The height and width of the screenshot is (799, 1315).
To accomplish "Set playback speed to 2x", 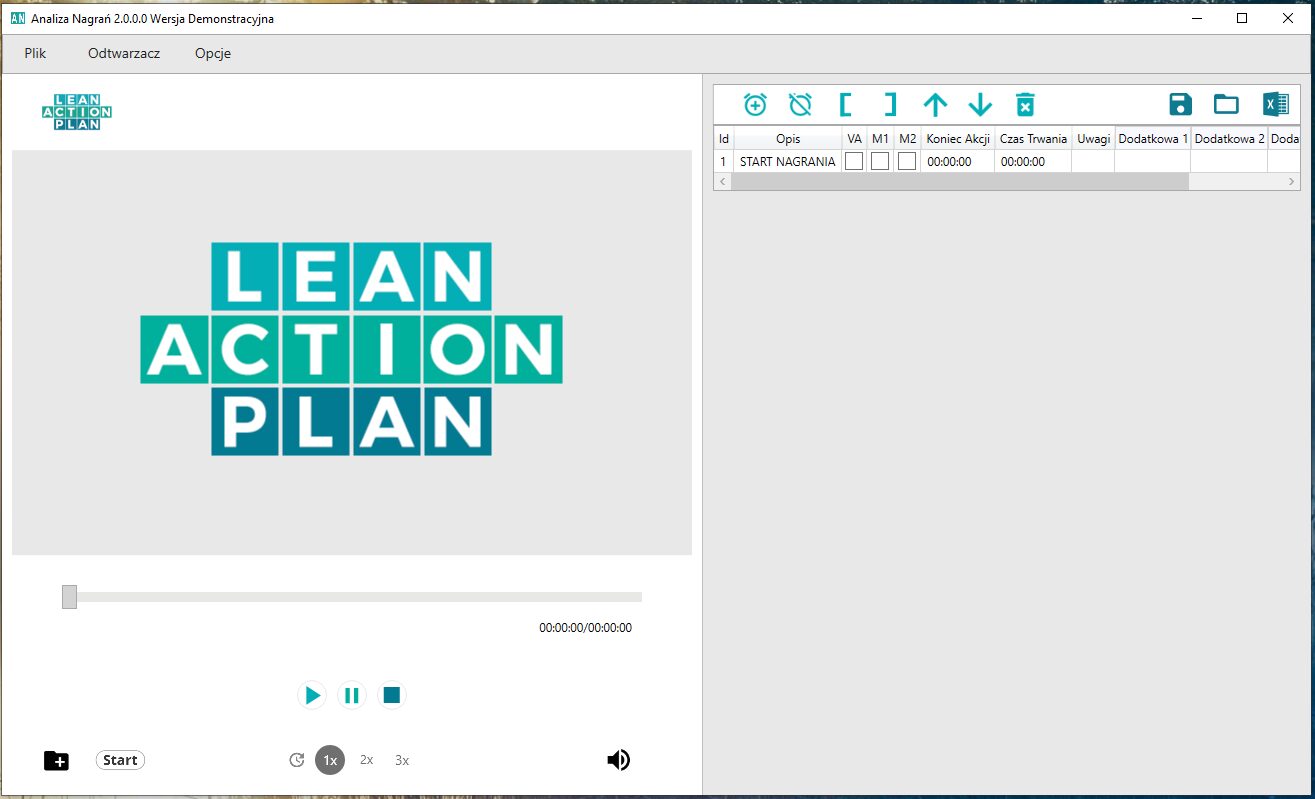I will point(367,760).
